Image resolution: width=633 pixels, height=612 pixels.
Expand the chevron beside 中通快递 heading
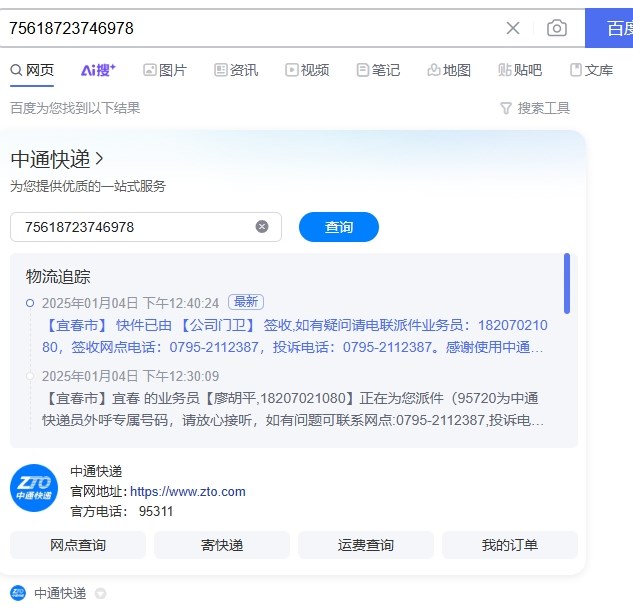coord(99,159)
